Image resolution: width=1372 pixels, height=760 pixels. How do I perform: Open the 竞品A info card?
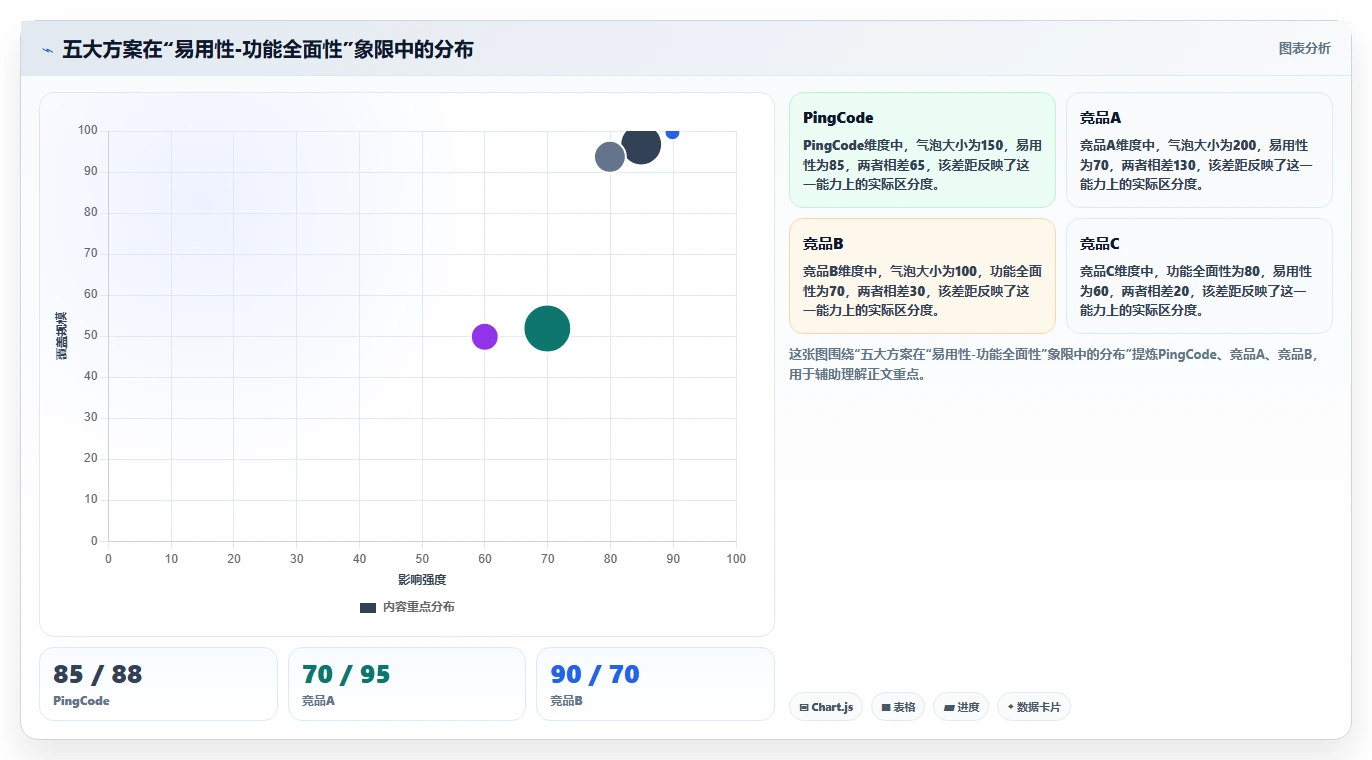coord(1199,150)
